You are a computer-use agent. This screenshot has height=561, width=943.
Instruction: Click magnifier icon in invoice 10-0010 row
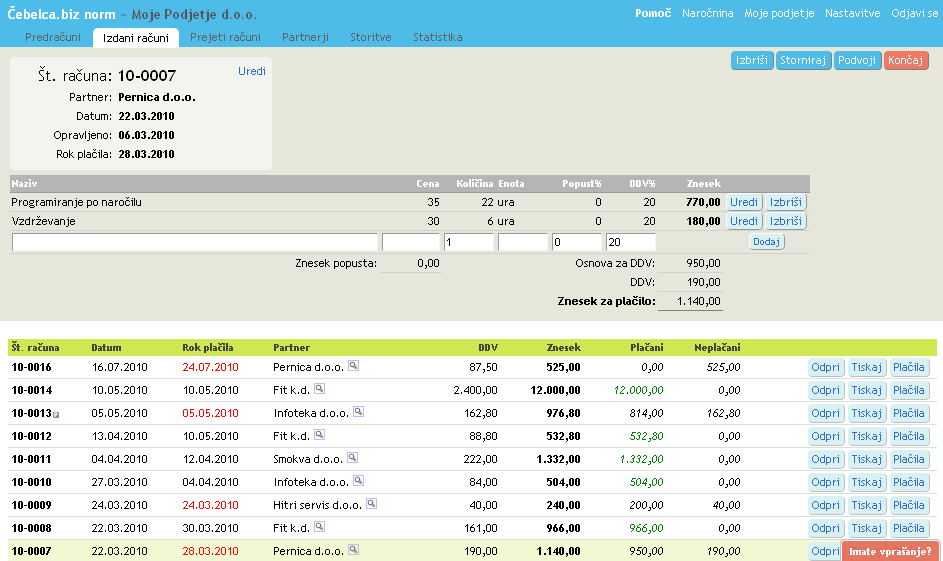click(x=358, y=481)
